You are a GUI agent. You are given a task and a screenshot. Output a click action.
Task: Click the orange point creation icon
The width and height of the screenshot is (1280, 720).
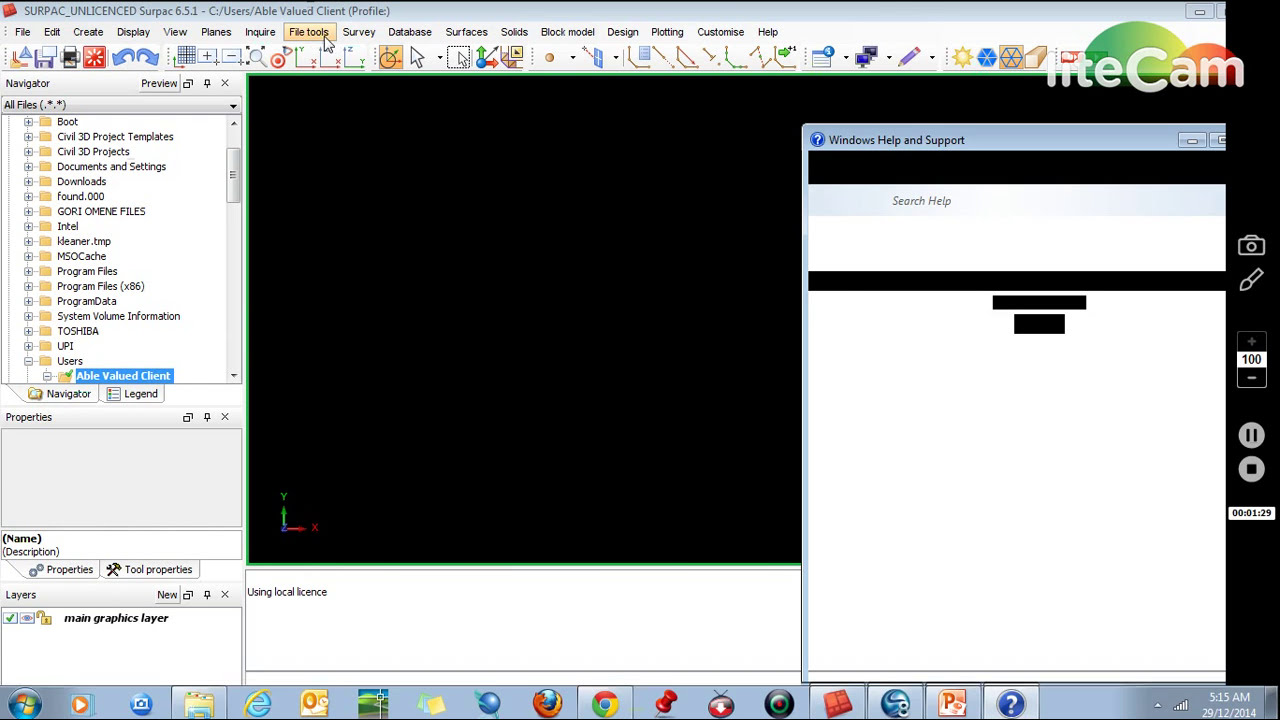(x=549, y=57)
